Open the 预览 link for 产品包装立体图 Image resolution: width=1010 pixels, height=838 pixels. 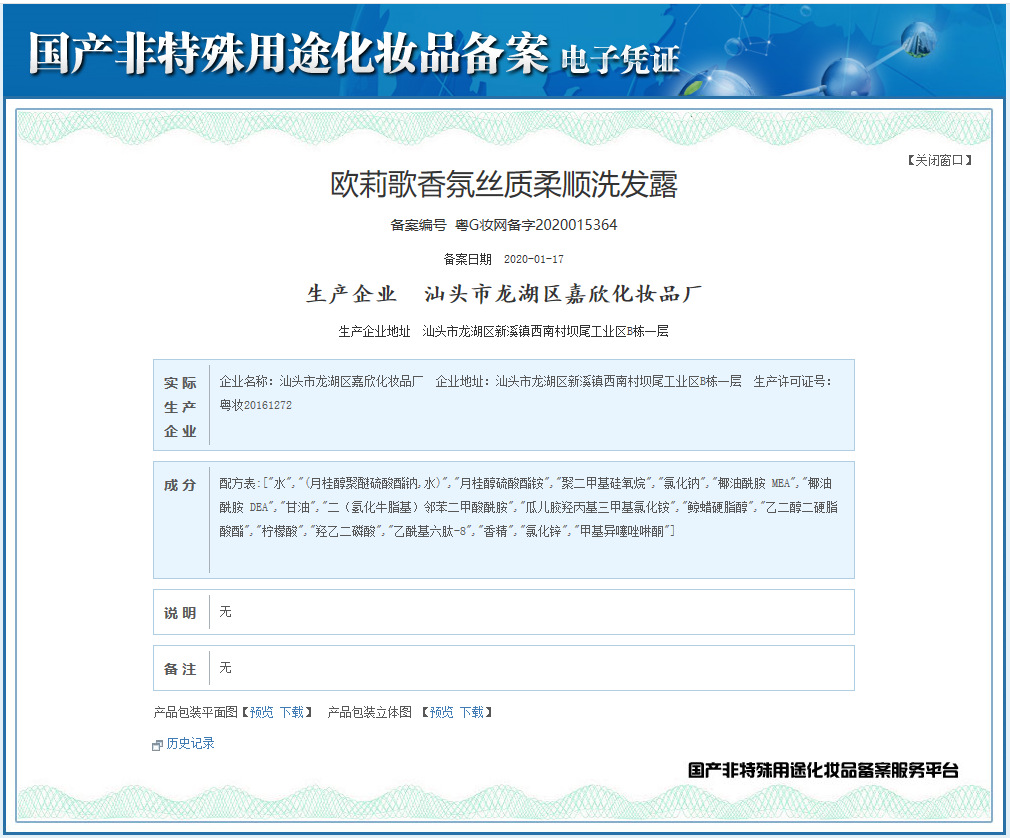click(x=442, y=712)
